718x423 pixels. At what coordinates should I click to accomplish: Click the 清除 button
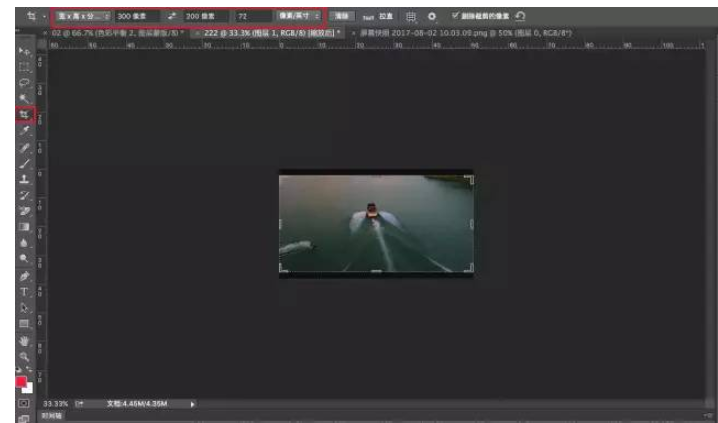[x=342, y=16]
